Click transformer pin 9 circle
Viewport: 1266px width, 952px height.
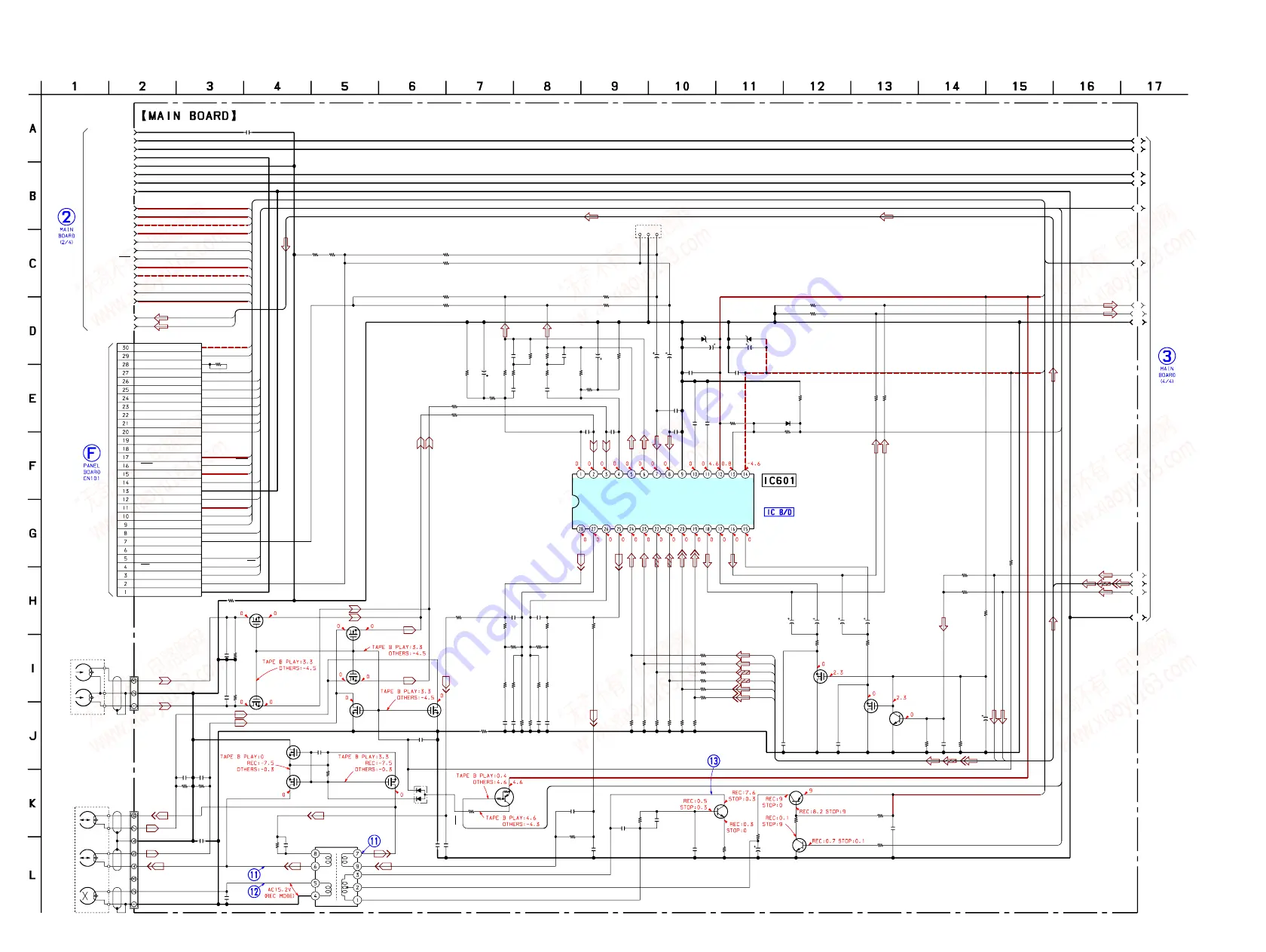click(x=357, y=866)
